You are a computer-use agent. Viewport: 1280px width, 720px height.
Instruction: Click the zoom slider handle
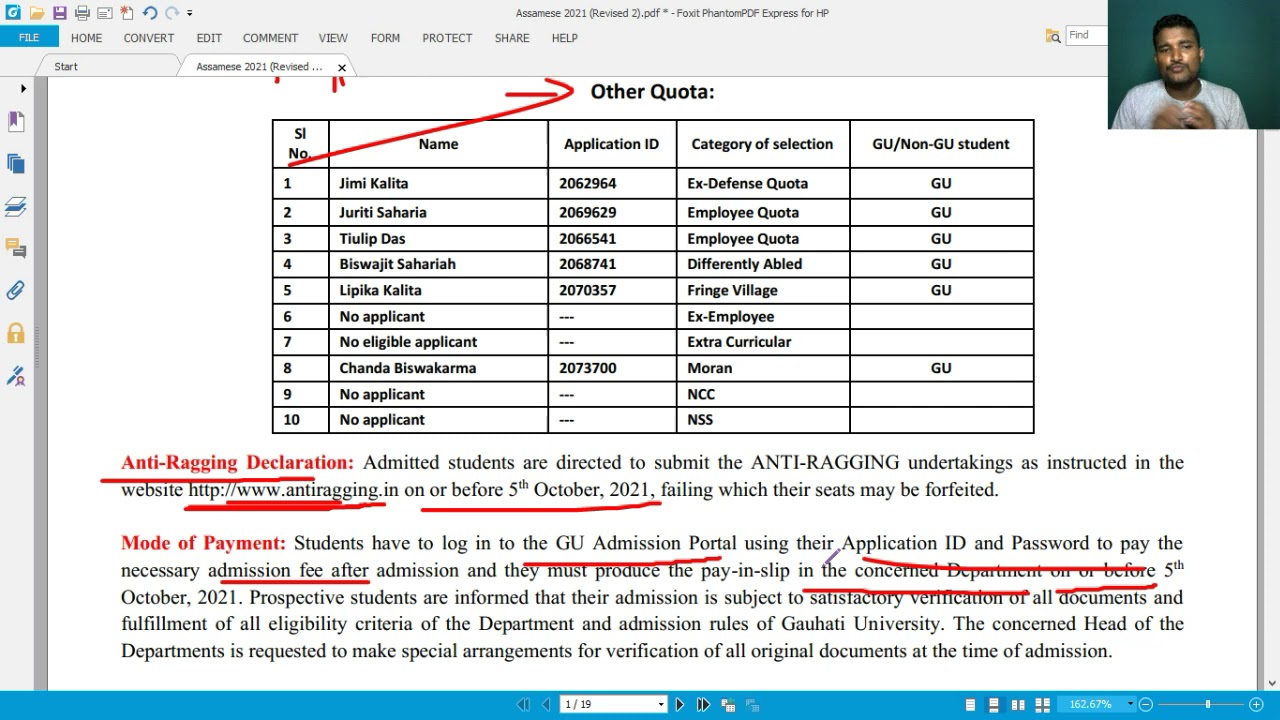[1207, 705]
